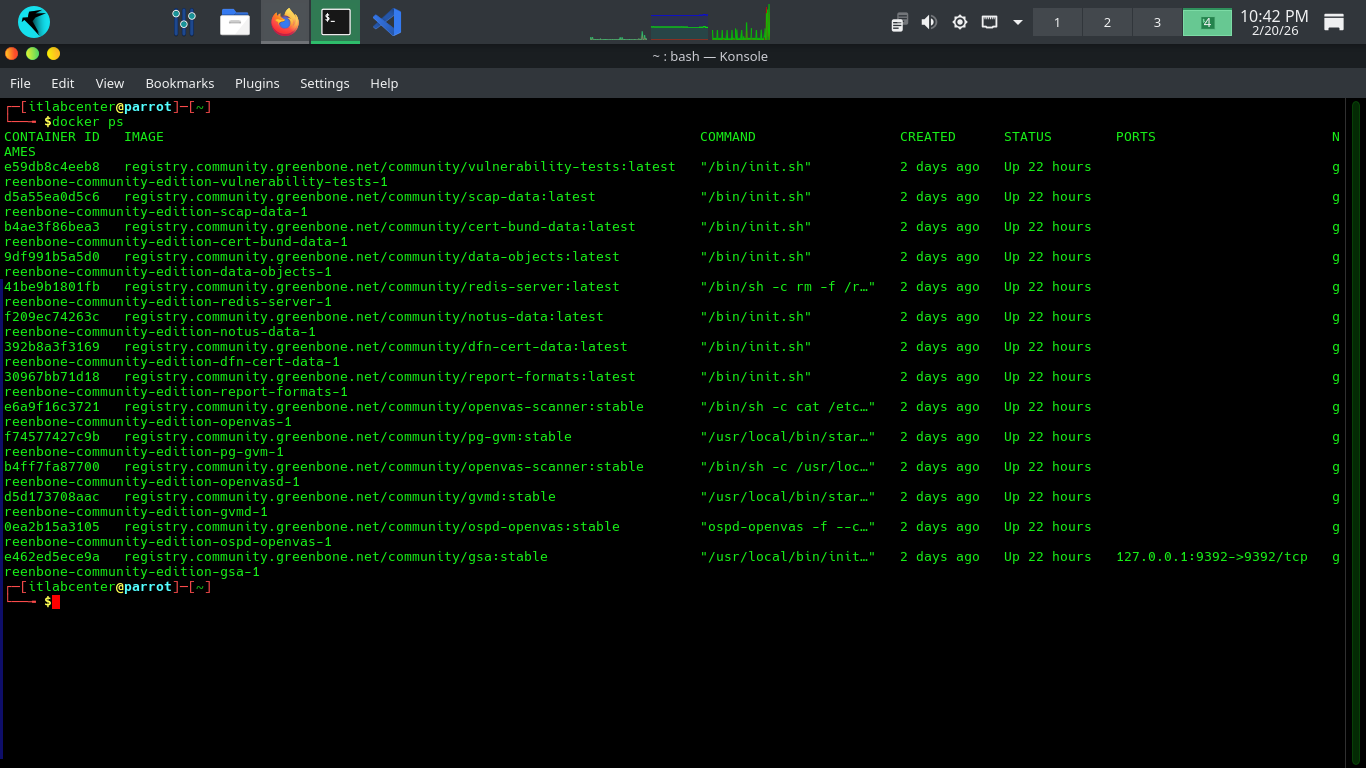Open the Parrot OS application menu

34,21
